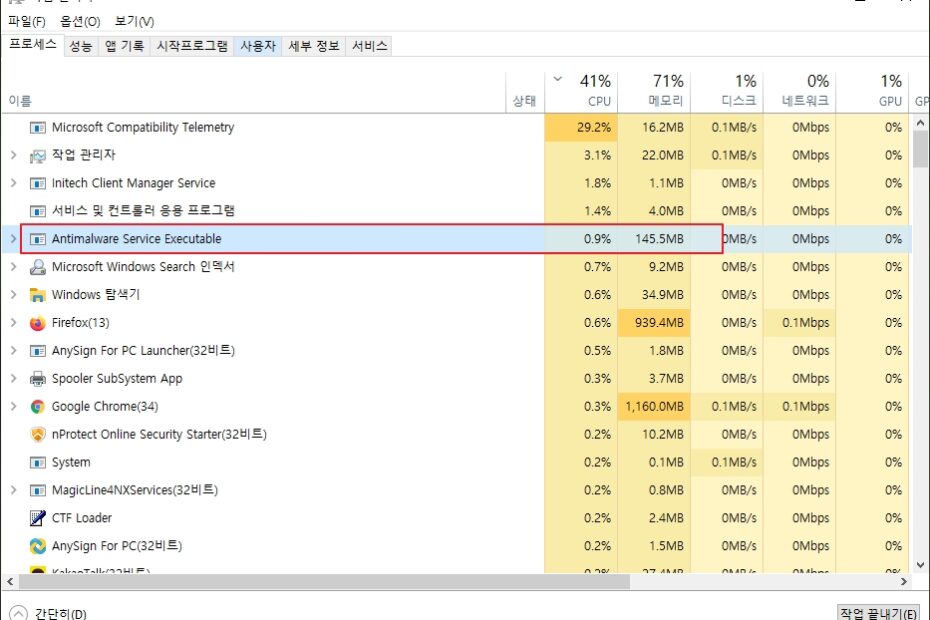Sort by the 네트워크 column header
Viewport: 930px width, 620px height.
(800, 91)
